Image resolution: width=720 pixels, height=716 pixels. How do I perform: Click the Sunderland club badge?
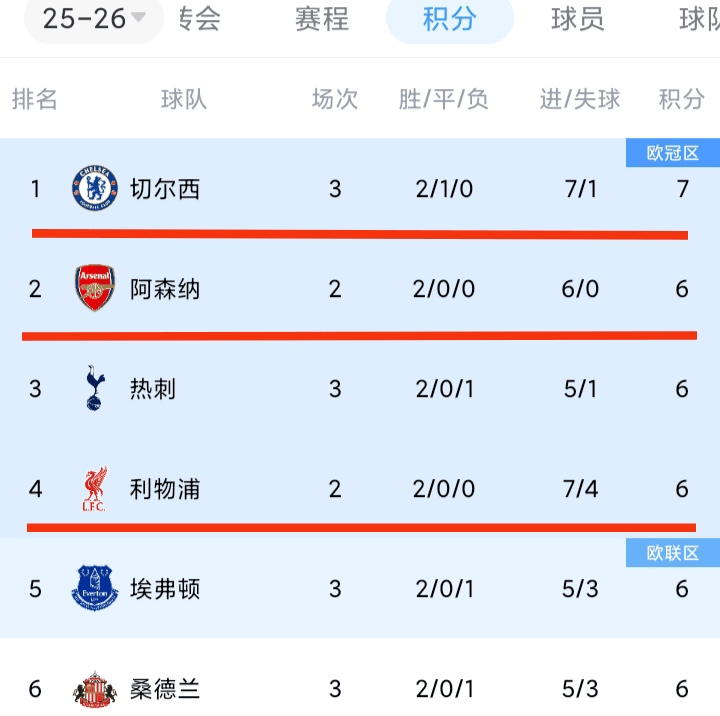(x=95, y=689)
